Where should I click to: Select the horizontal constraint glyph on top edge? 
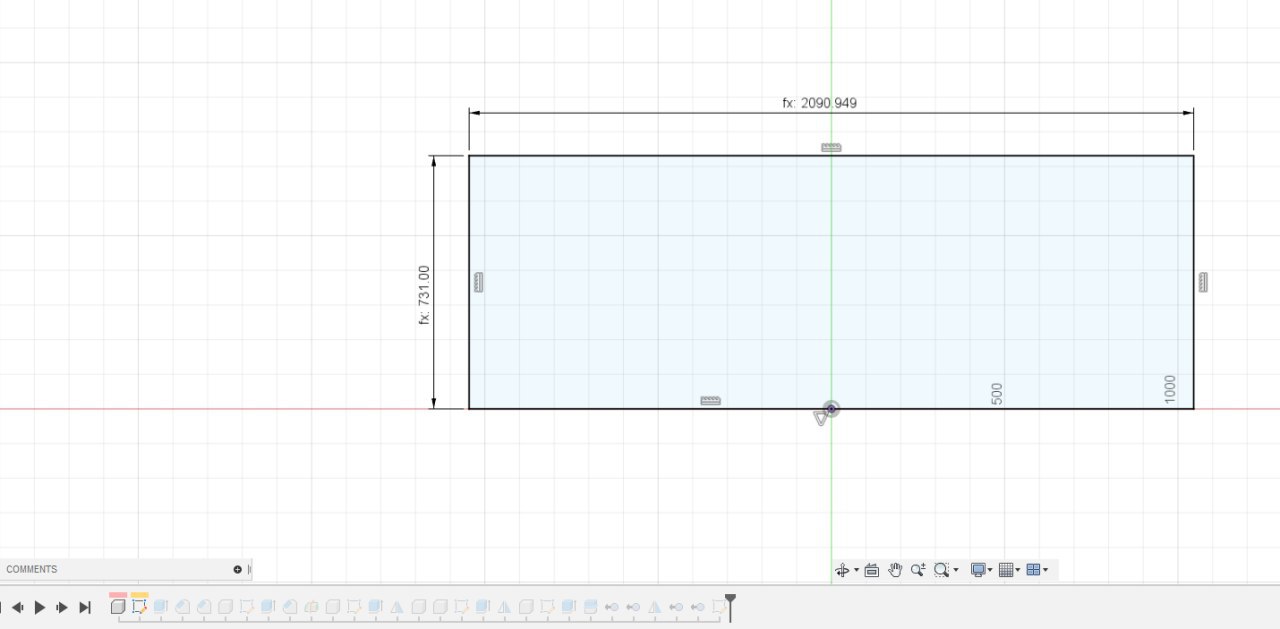[x=831, y=147]
